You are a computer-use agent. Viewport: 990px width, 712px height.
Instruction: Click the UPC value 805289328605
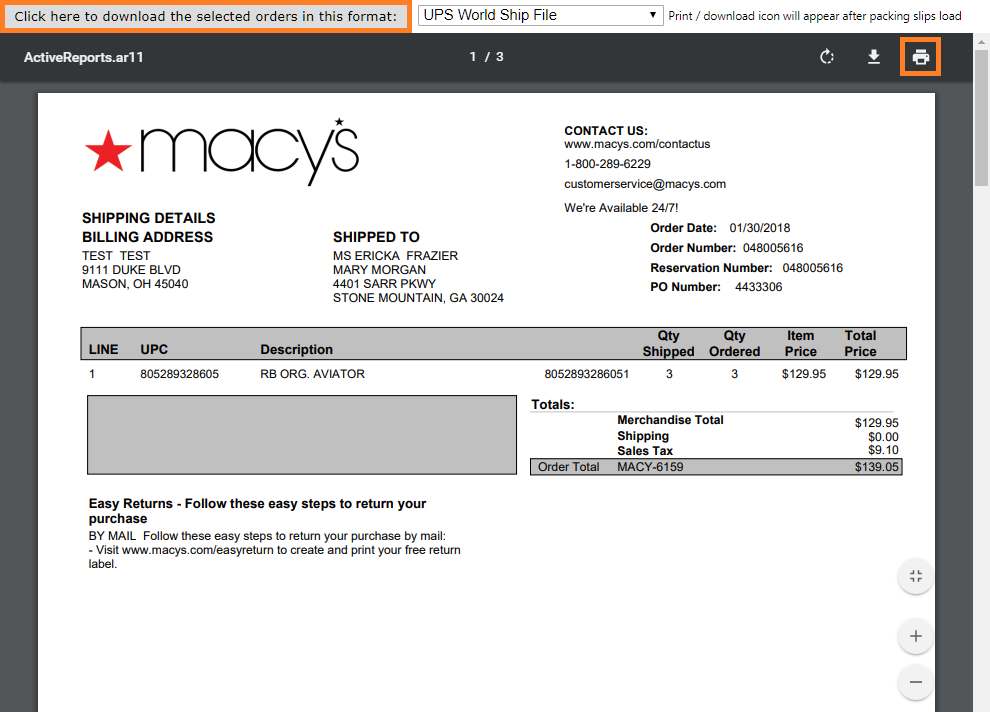point(179,374)
